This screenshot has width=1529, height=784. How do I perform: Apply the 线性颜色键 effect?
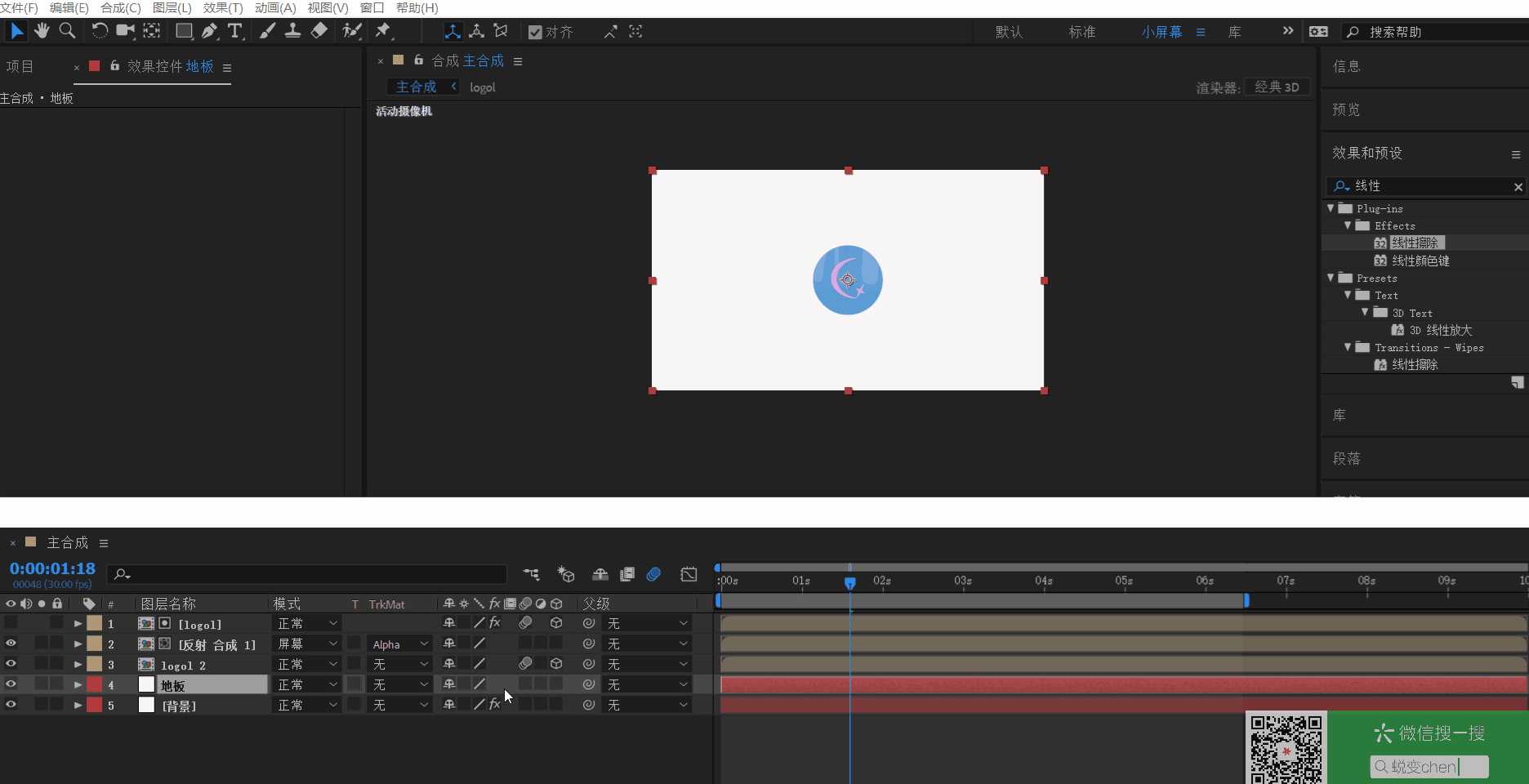[x=1420, y=261]
